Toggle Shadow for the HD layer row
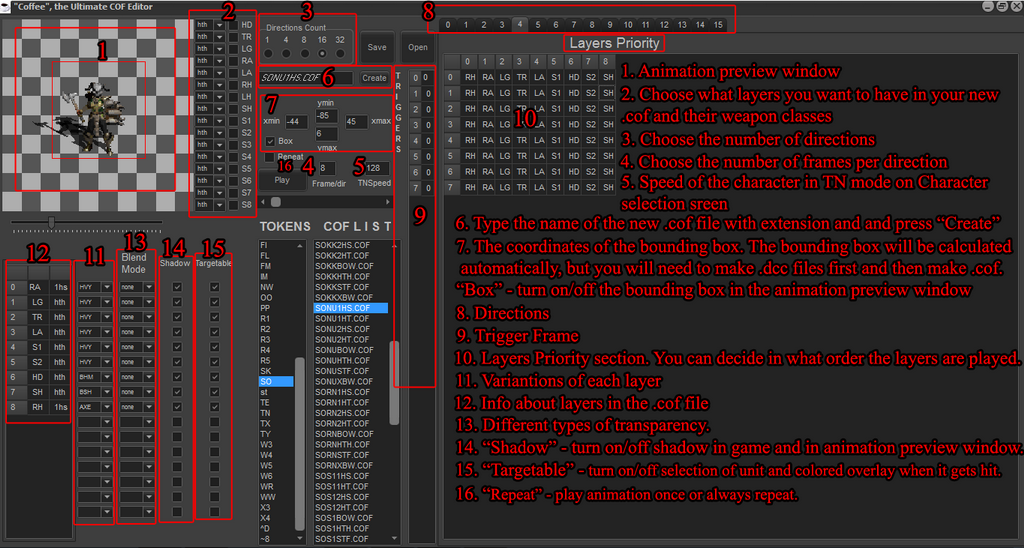 coord(177,377)
